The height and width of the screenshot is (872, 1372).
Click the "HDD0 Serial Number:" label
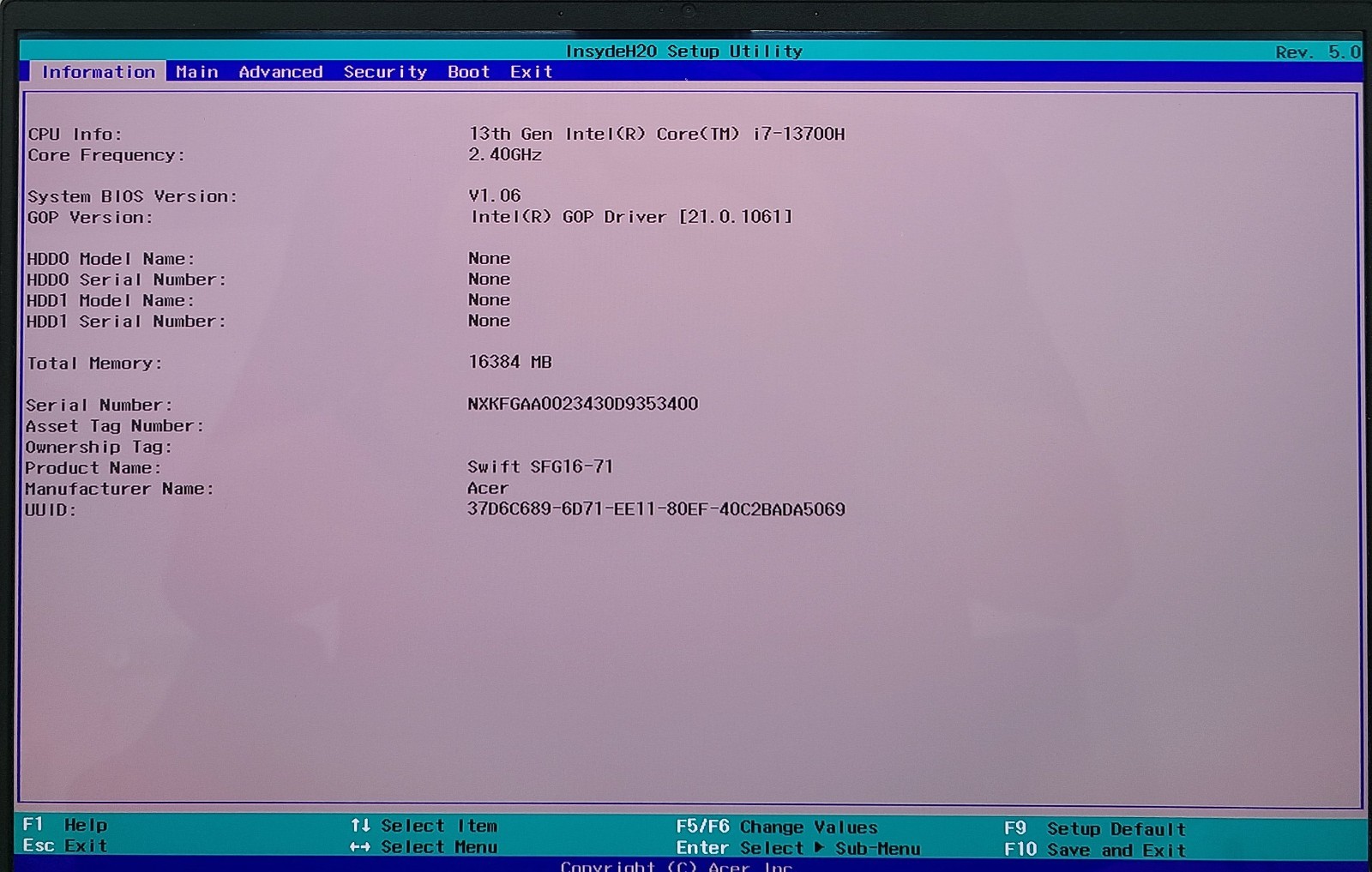(126, 280)
